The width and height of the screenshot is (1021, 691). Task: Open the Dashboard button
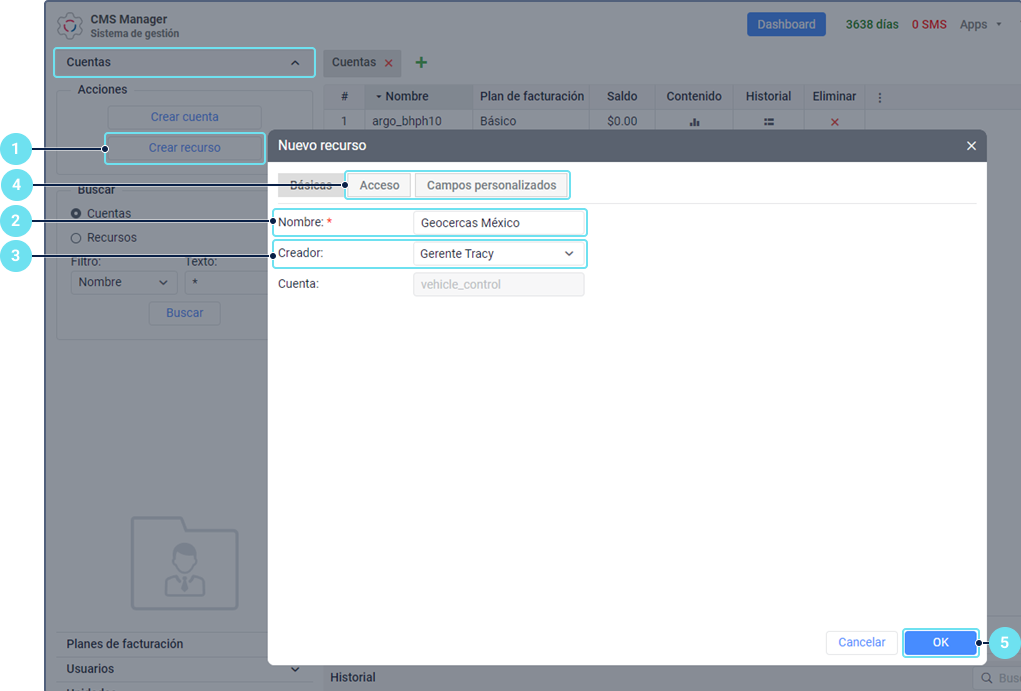point(786,25)
